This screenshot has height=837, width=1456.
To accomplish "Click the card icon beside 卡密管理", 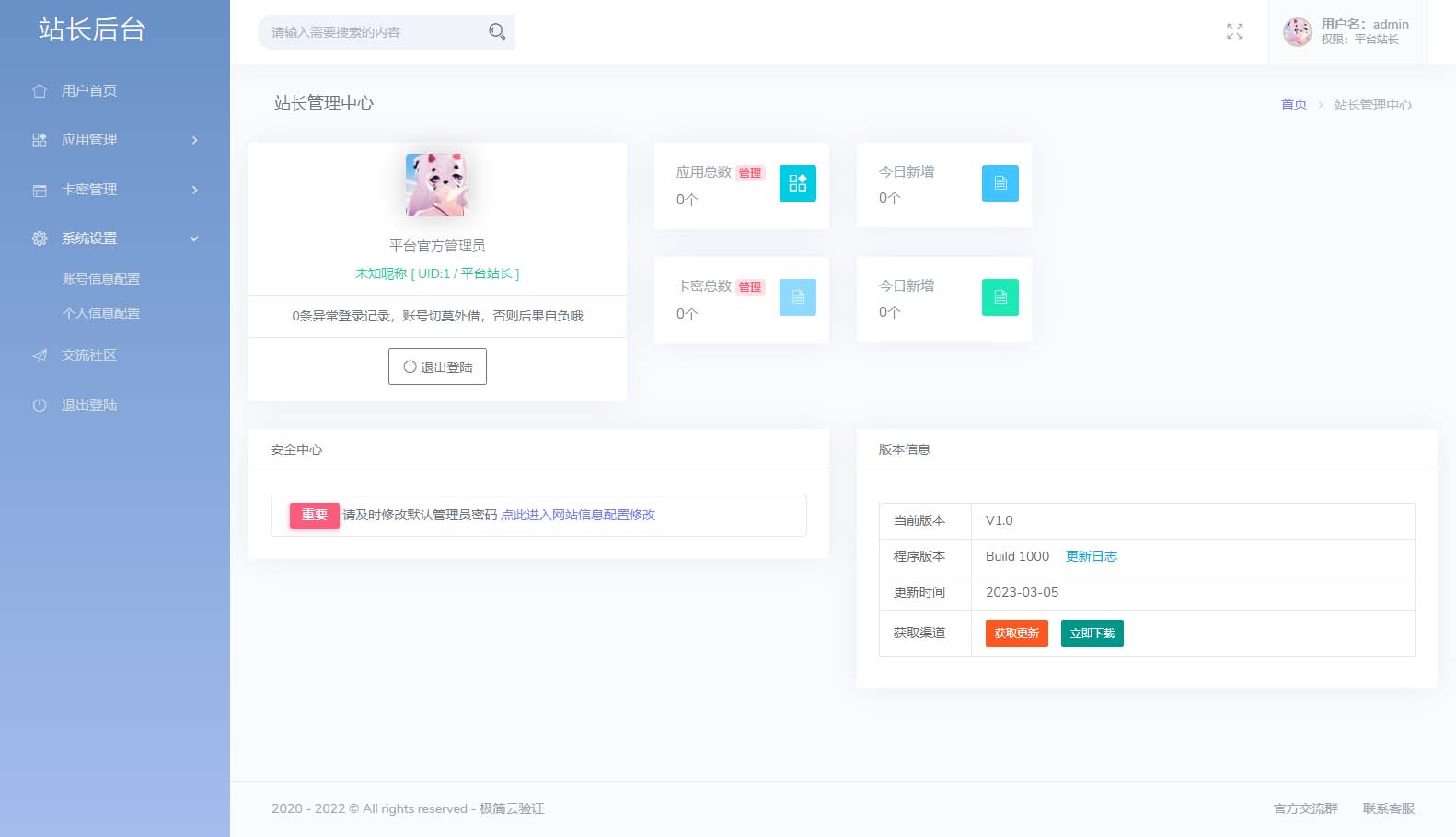I will point(40,191).
